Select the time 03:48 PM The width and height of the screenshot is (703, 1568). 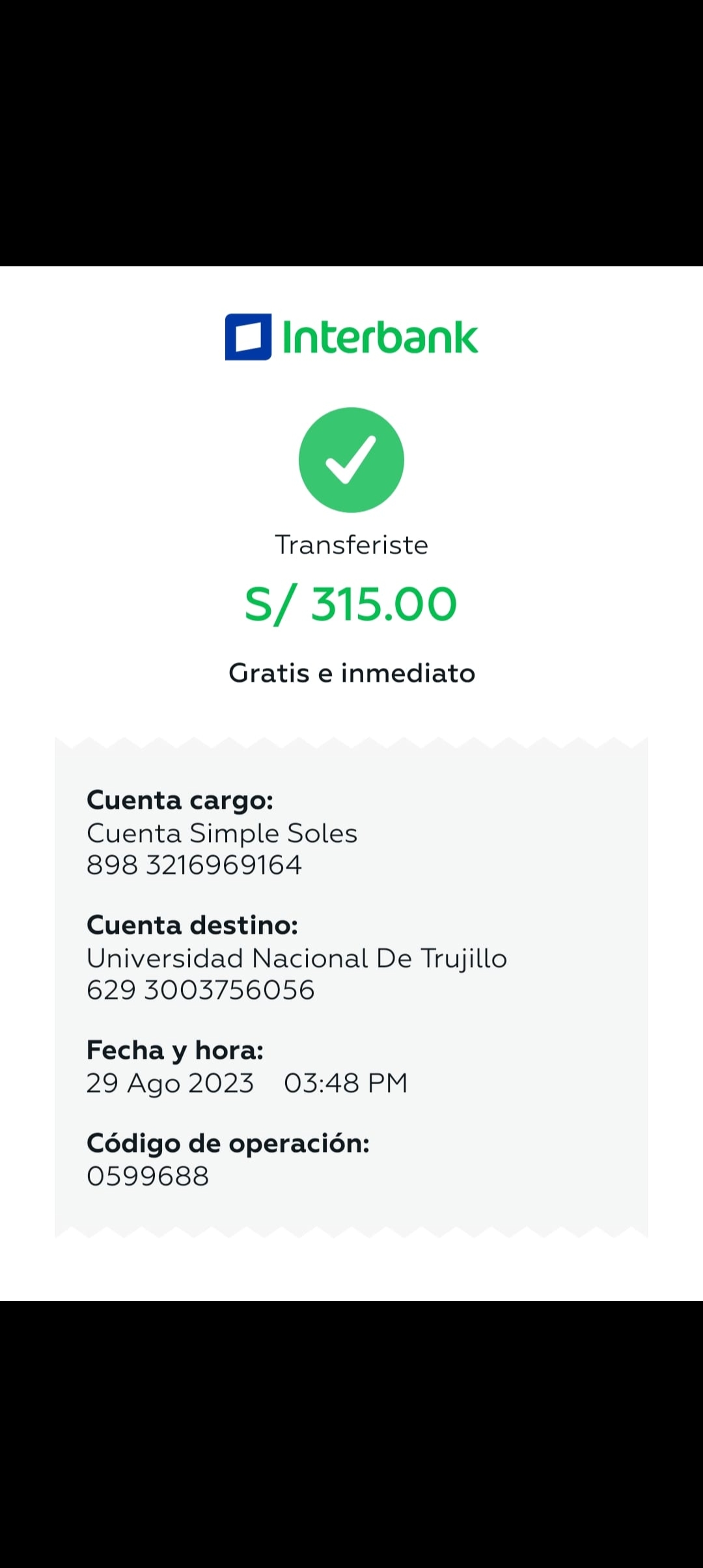point(346,1083)
